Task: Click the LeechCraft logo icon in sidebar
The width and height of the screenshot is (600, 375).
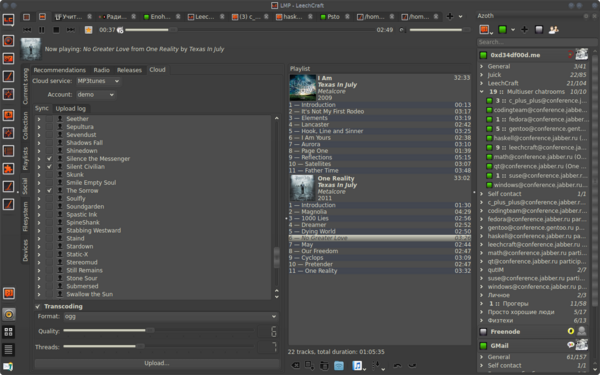Action: (x=8, y=20)
